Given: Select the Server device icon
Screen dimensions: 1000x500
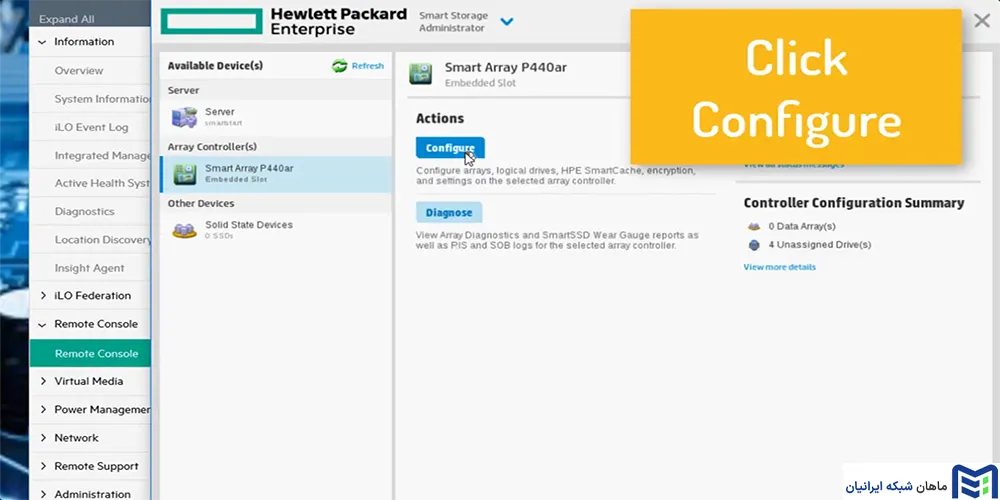Looking at the screenshot, I should [x=184, y=117].
